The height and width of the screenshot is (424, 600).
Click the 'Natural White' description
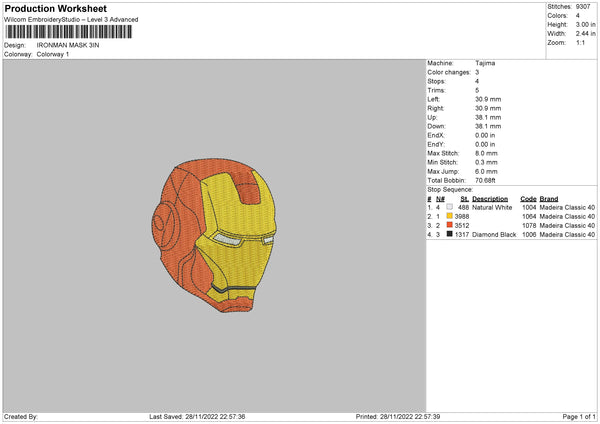[492, 207]
